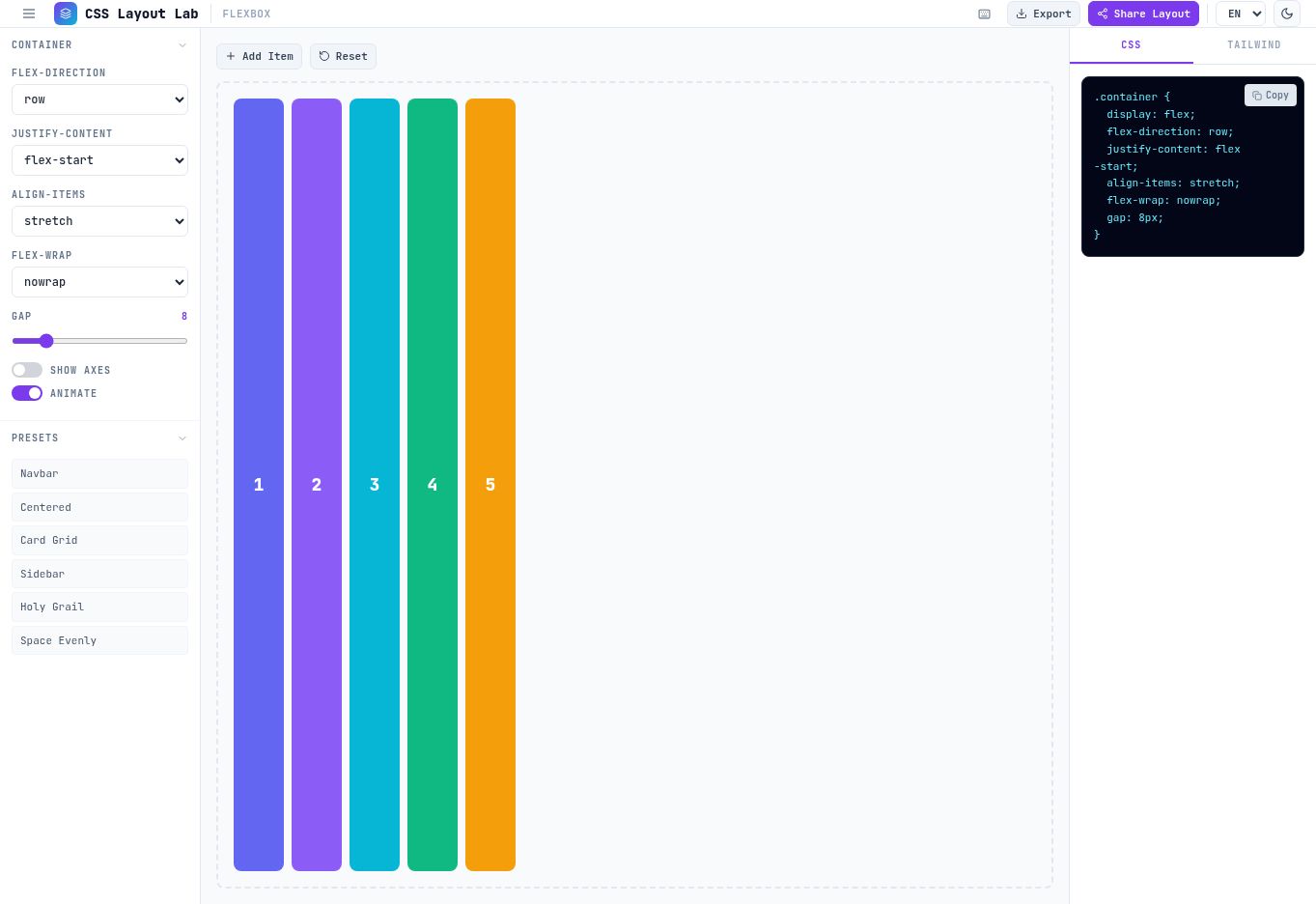
Task: Apply the Card Grid preset
Action: click(x=99, y=540)
